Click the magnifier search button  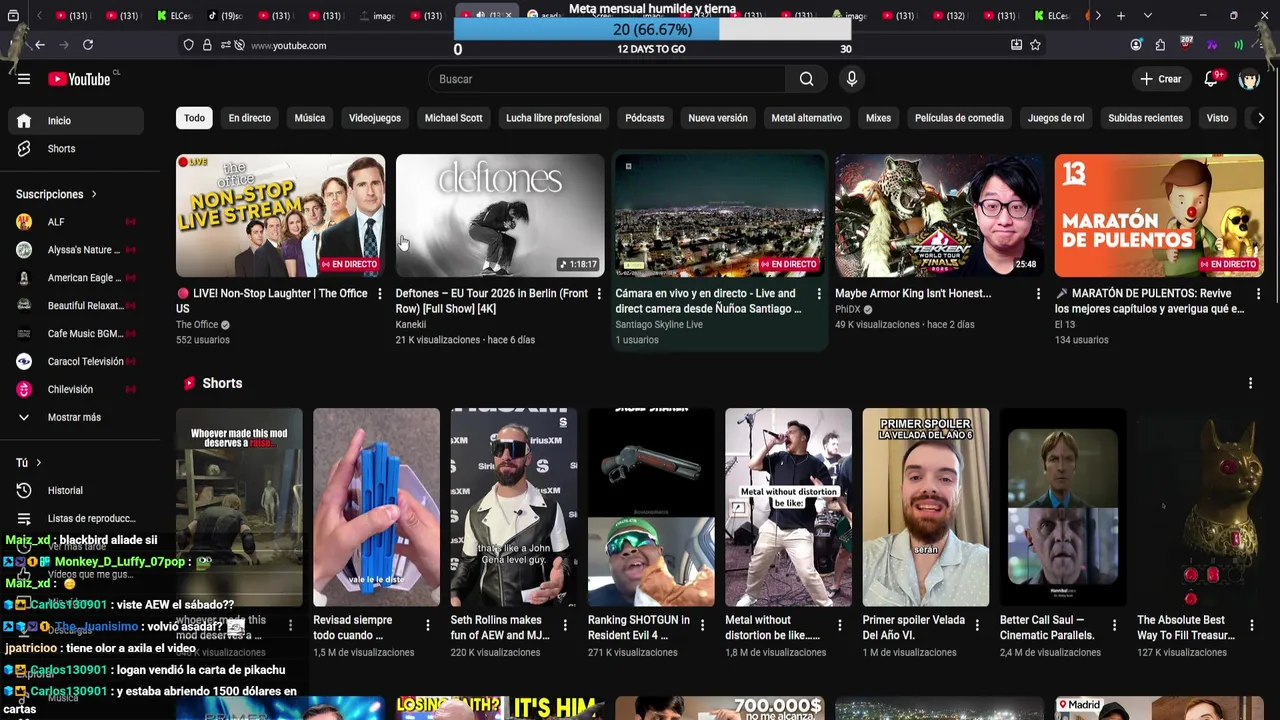(x=806, y=79)
